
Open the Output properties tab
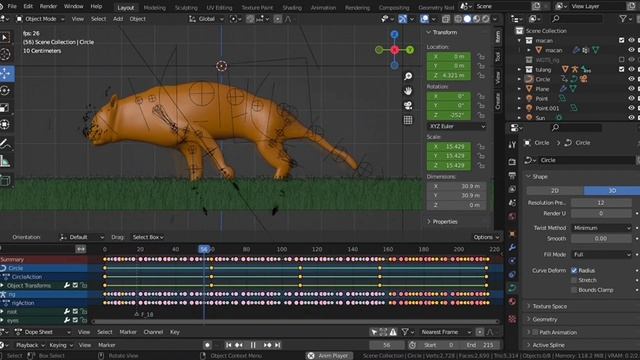point(512,176)
